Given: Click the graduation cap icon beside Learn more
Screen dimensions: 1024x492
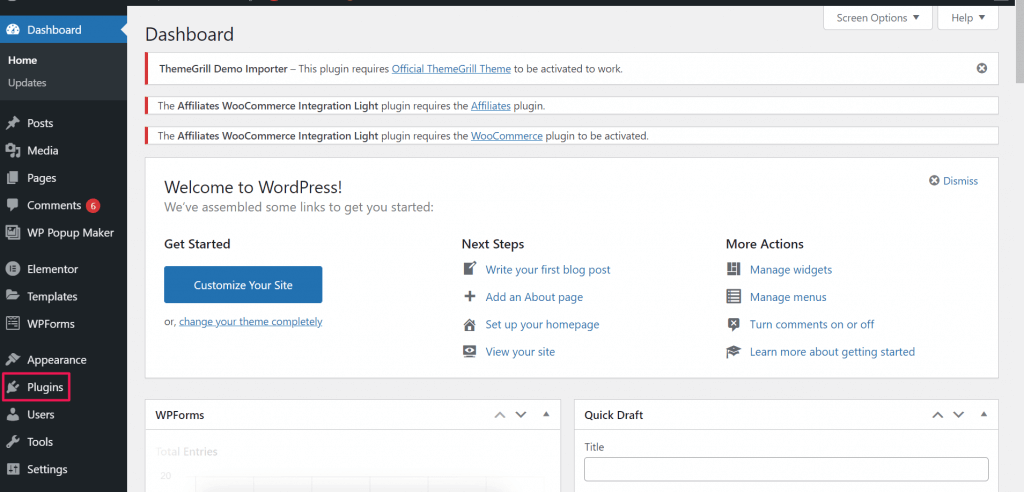Looking at the screenshot, I should pyautogui.click(x=733, y=352).
